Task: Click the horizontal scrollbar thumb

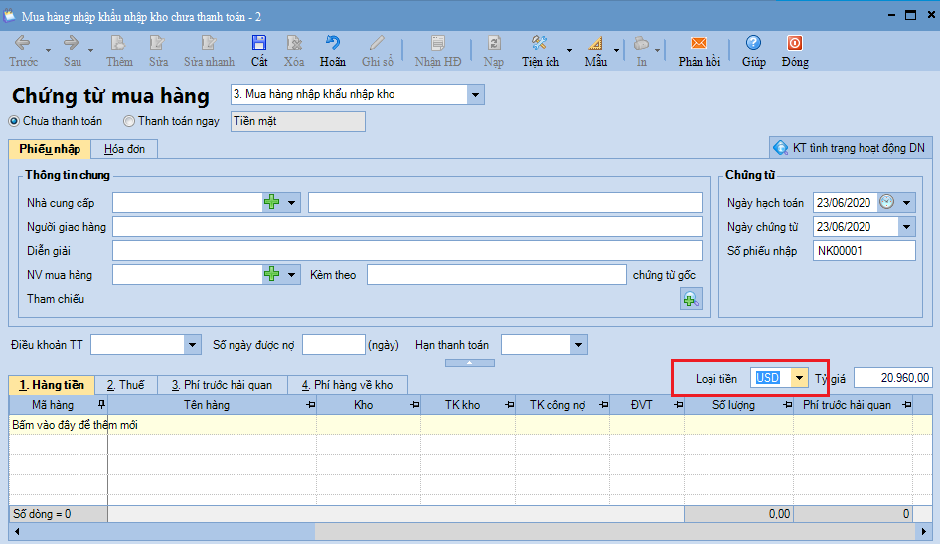Action: tap(164, 531)
